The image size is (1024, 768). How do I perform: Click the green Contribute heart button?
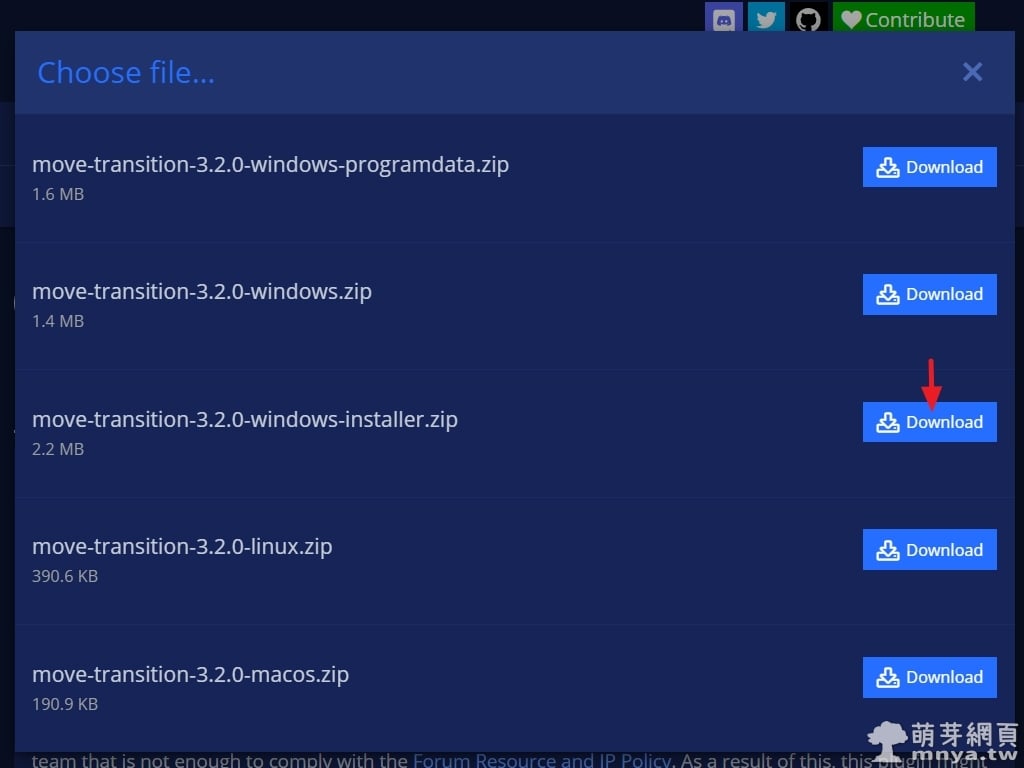pos(903,18)
